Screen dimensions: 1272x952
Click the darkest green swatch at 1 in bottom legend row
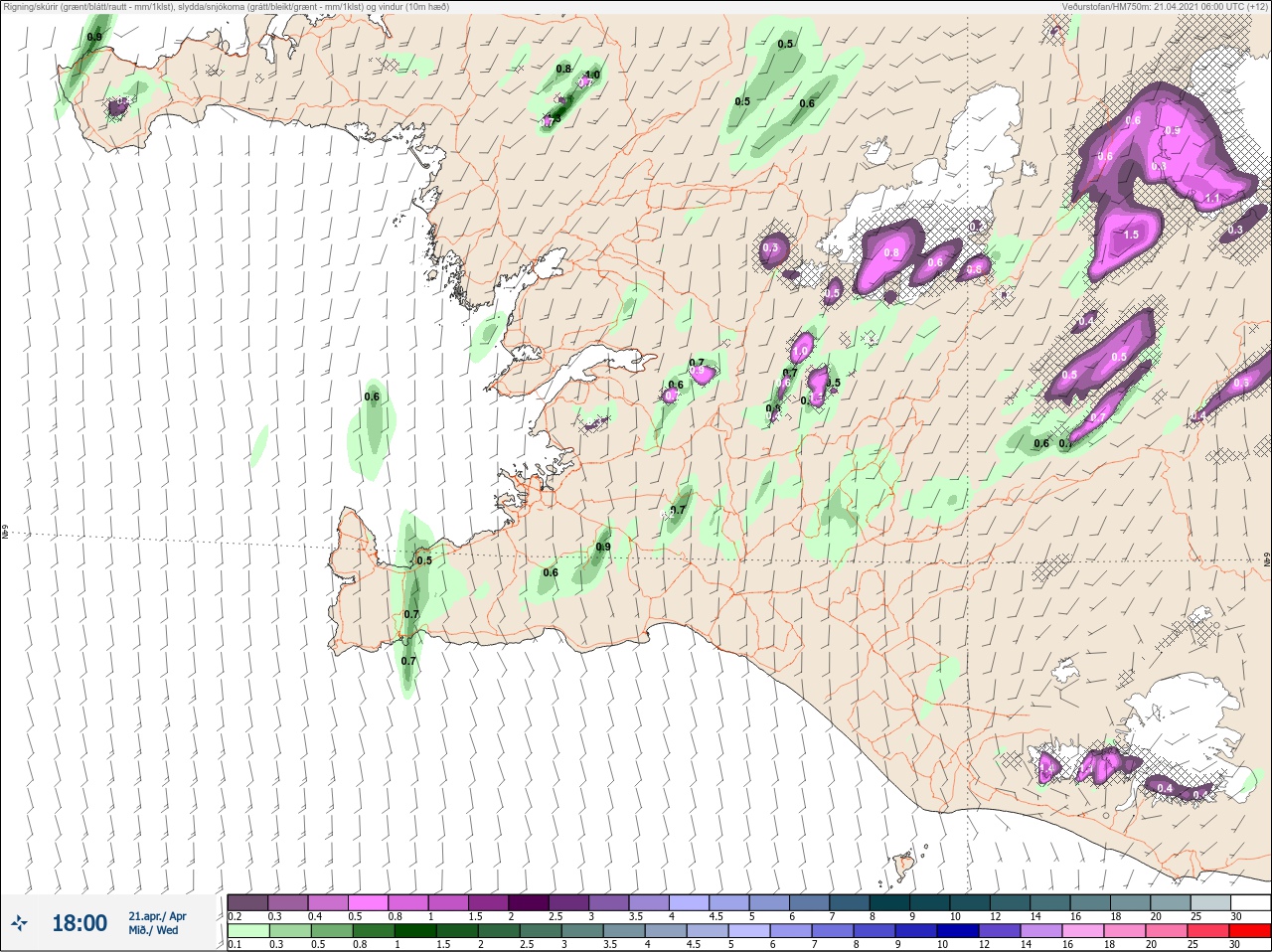point(413,931)
